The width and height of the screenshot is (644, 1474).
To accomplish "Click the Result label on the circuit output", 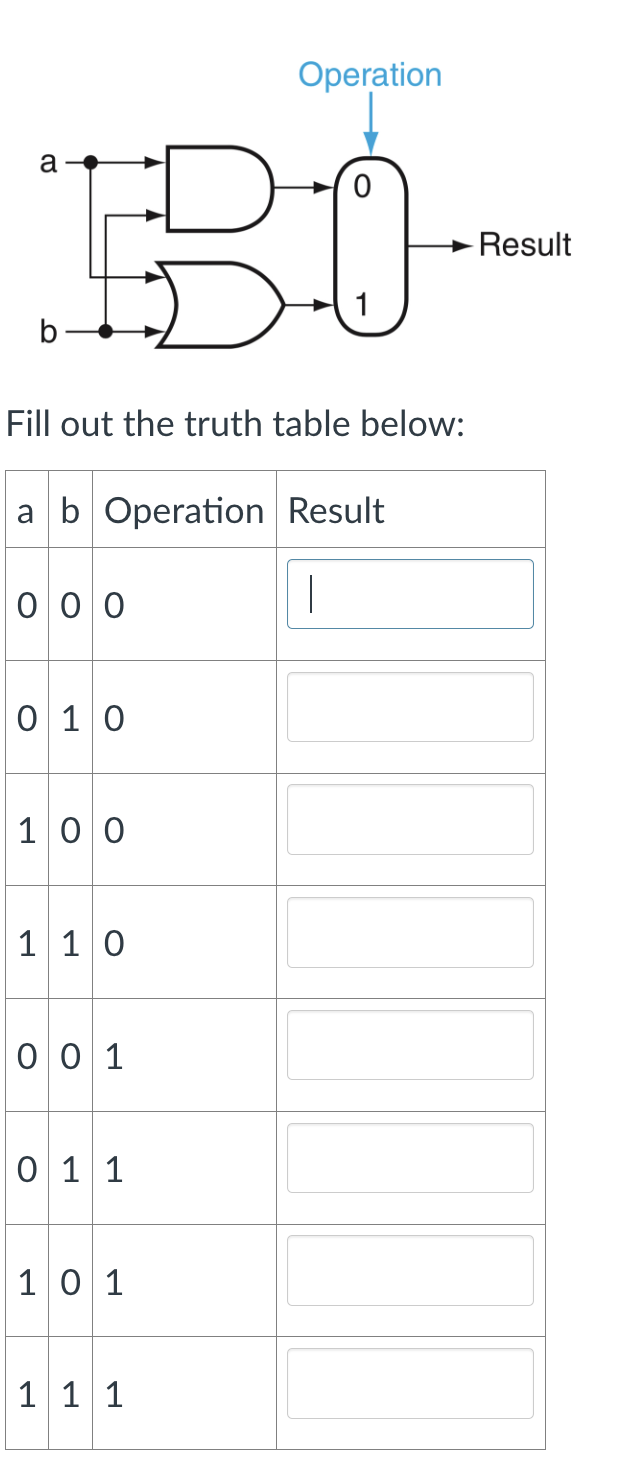I will [x=525, y=243].
